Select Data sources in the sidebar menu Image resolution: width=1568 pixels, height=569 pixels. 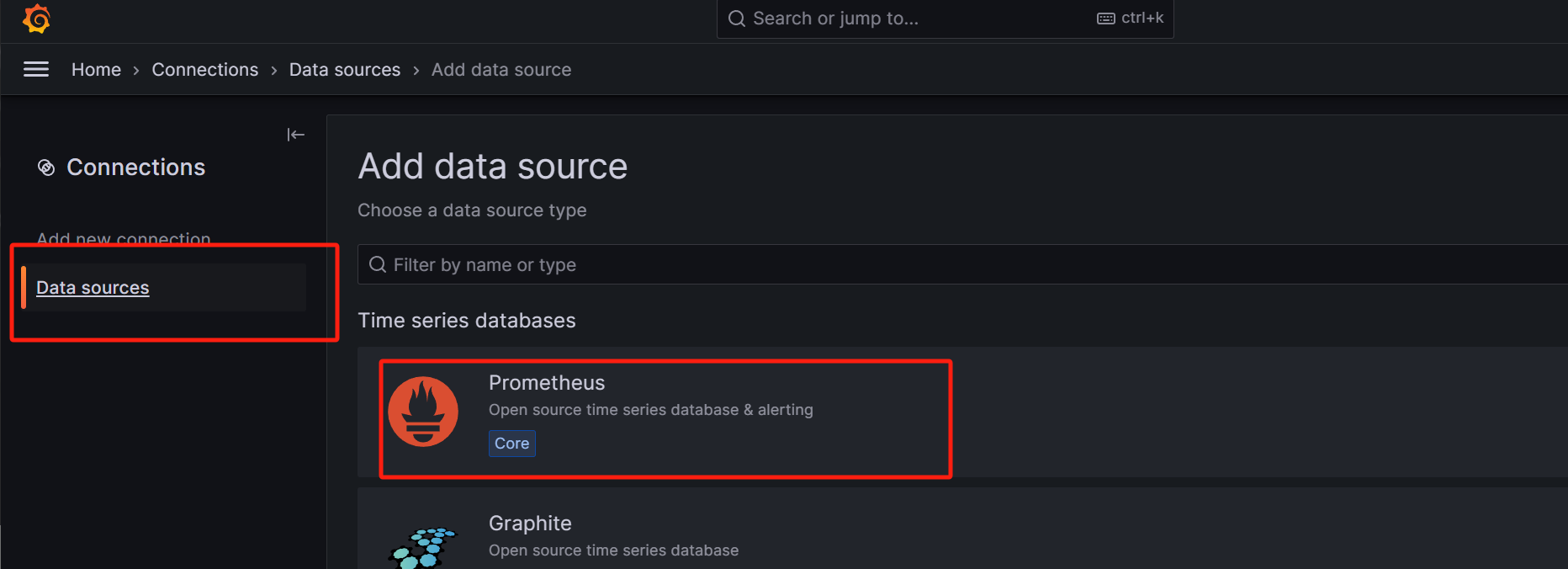93,288
